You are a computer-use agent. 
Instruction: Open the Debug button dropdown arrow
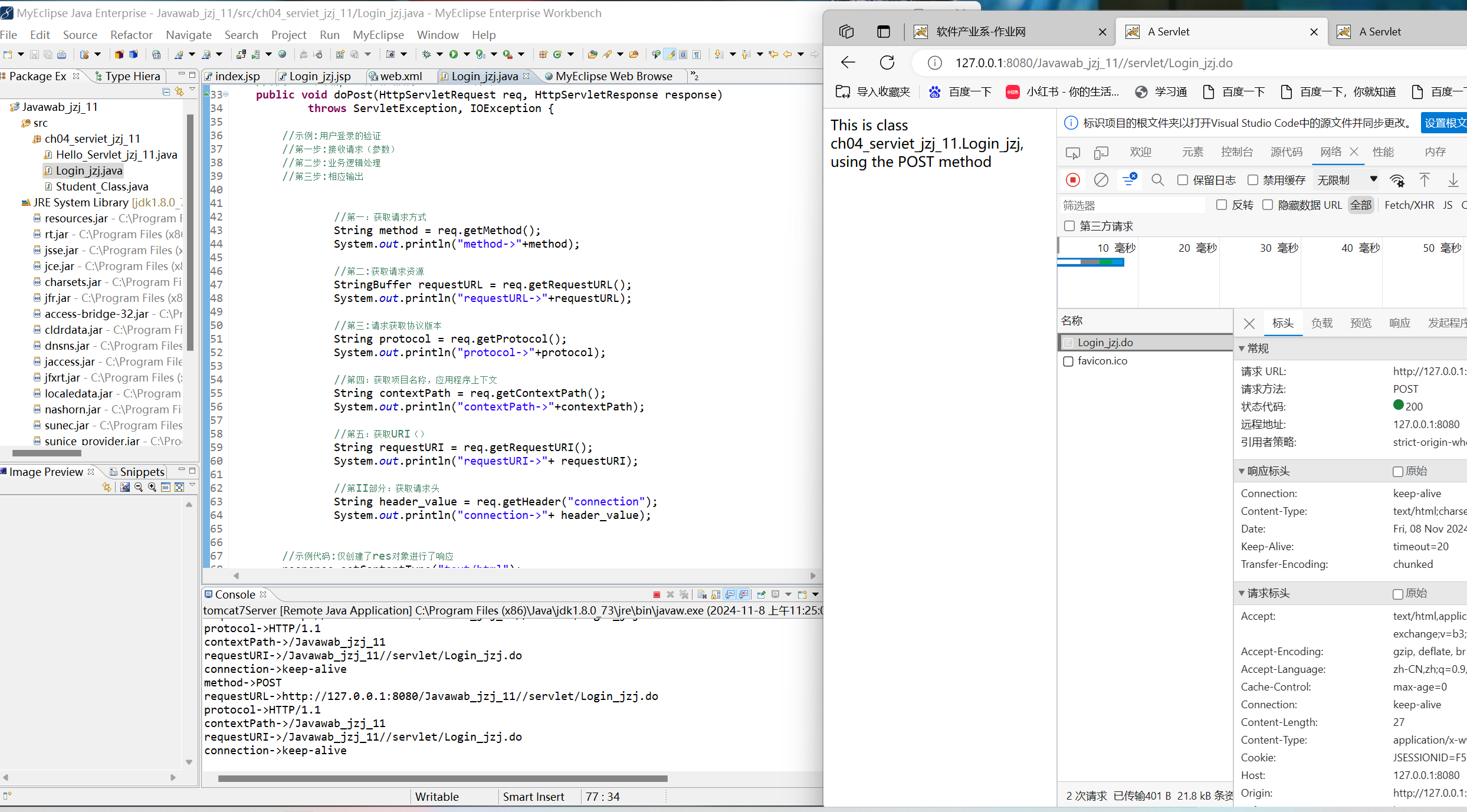pyautogui.click(x=439, y=54)
